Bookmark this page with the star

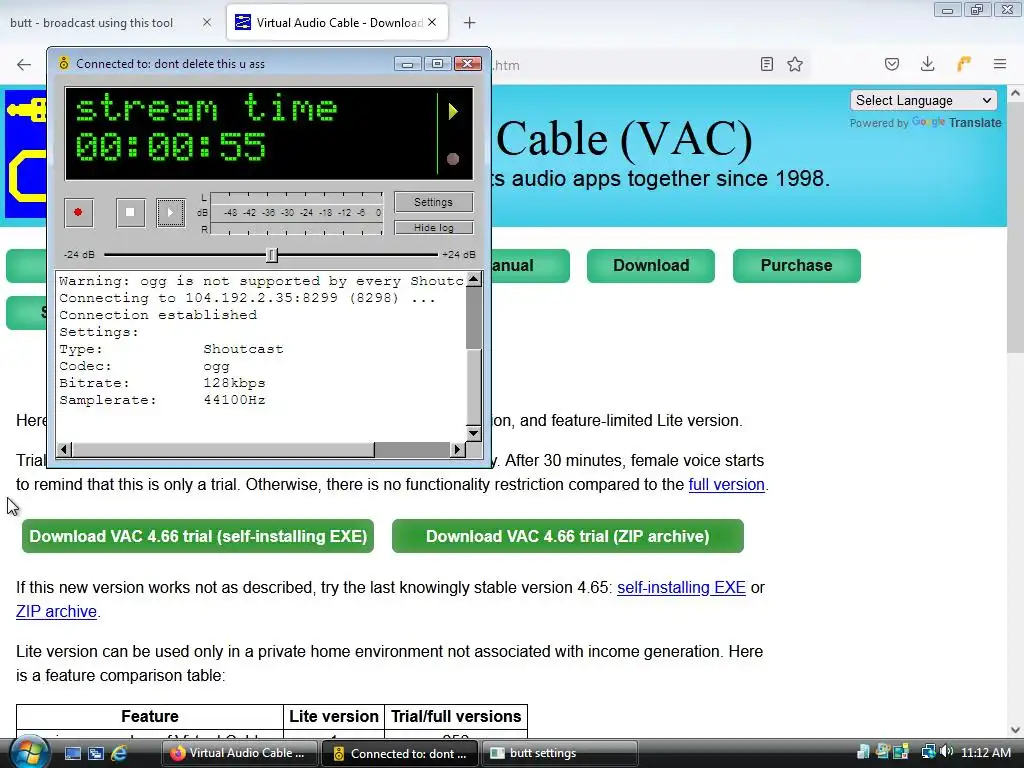tap(795, 64)
